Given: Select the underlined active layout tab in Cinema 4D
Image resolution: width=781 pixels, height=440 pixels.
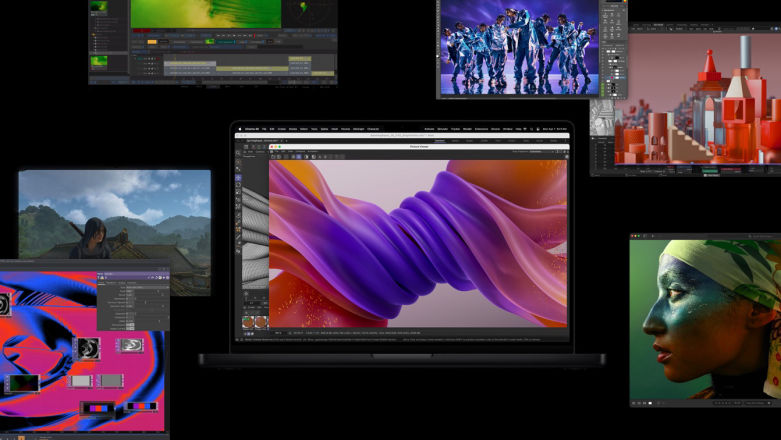Looking at the screenshot, I should point(440,141).
